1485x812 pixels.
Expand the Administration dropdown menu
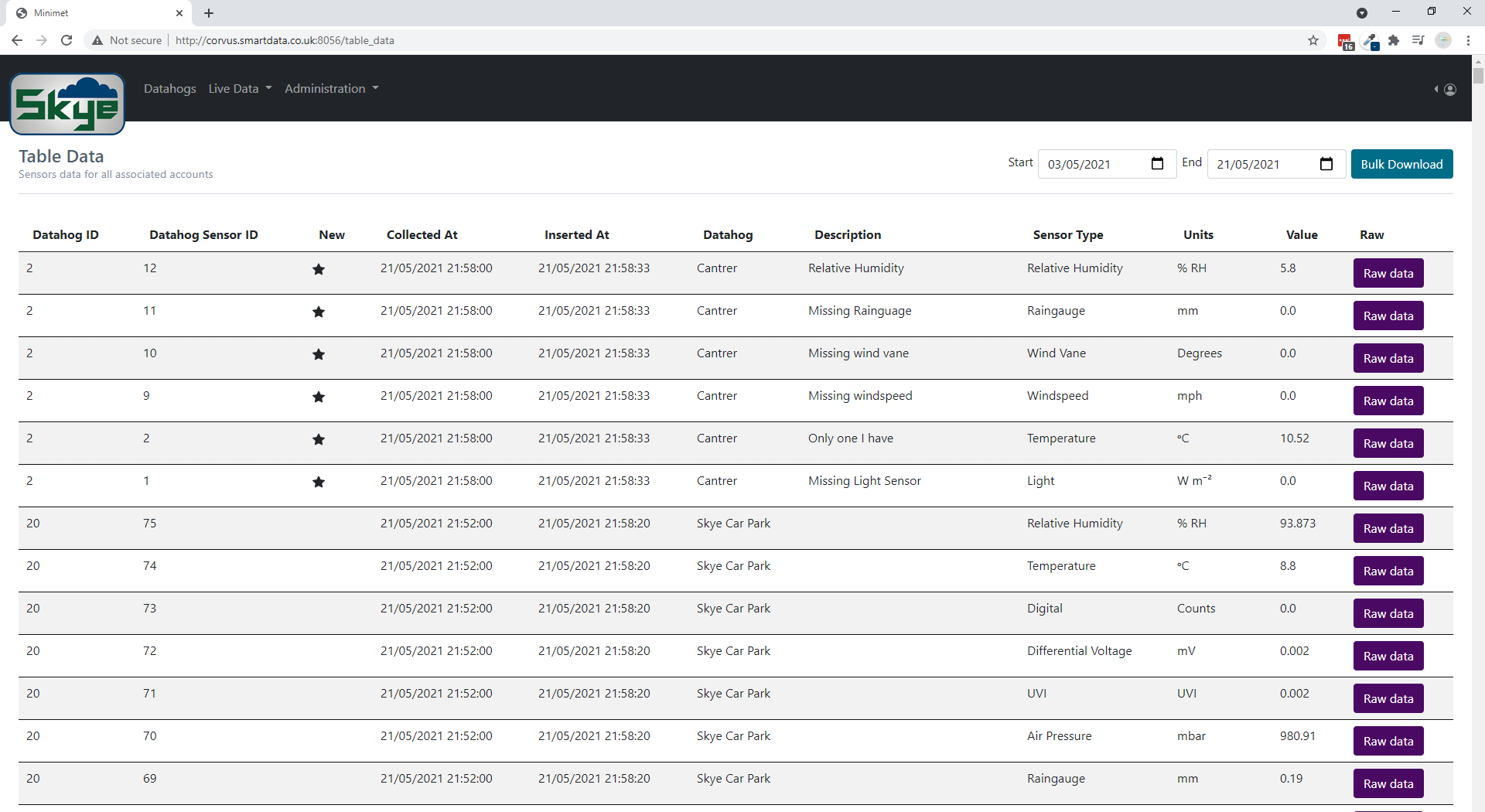click(331, 89)
